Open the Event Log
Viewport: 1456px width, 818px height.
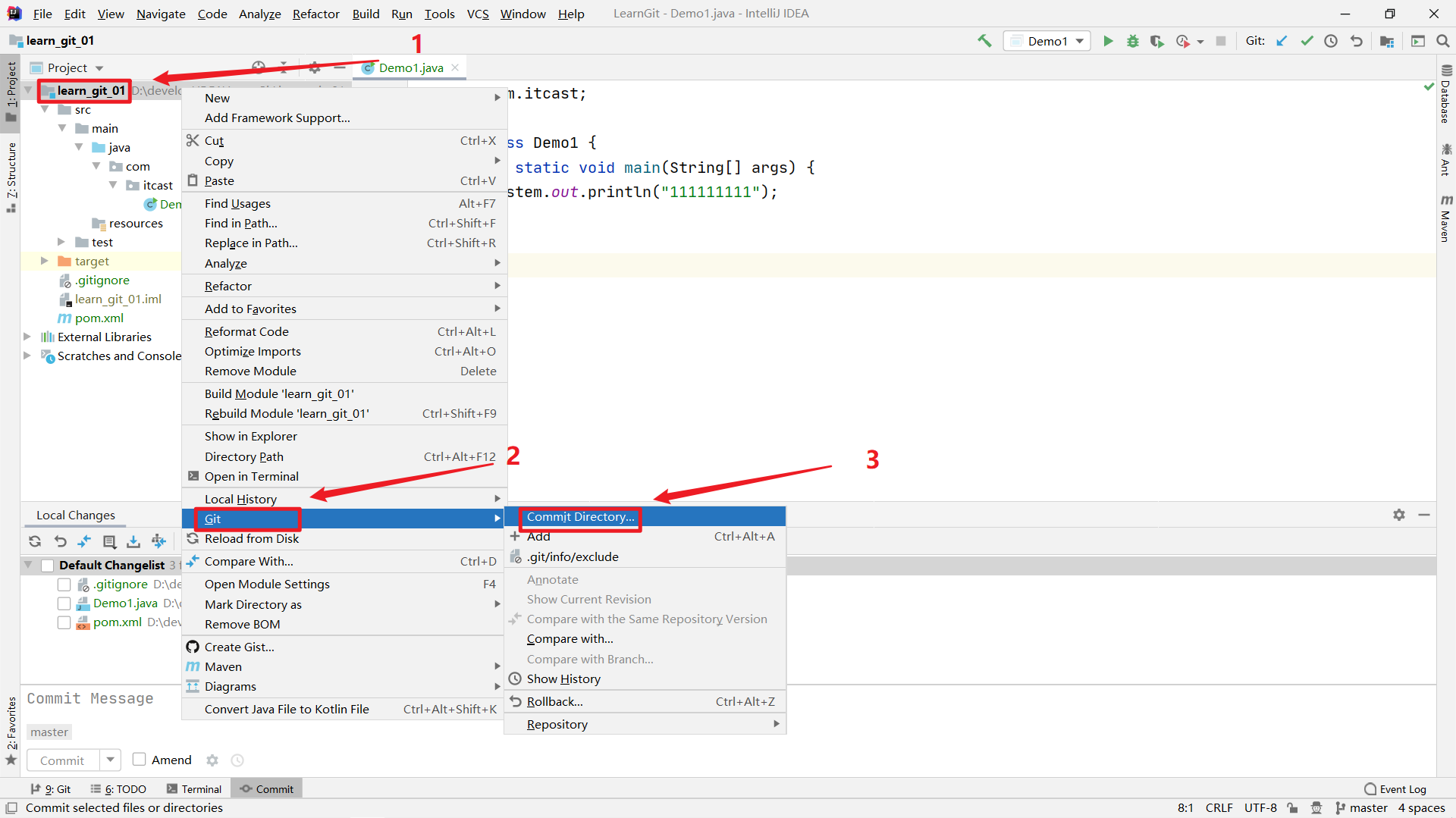pos(1395,789)
